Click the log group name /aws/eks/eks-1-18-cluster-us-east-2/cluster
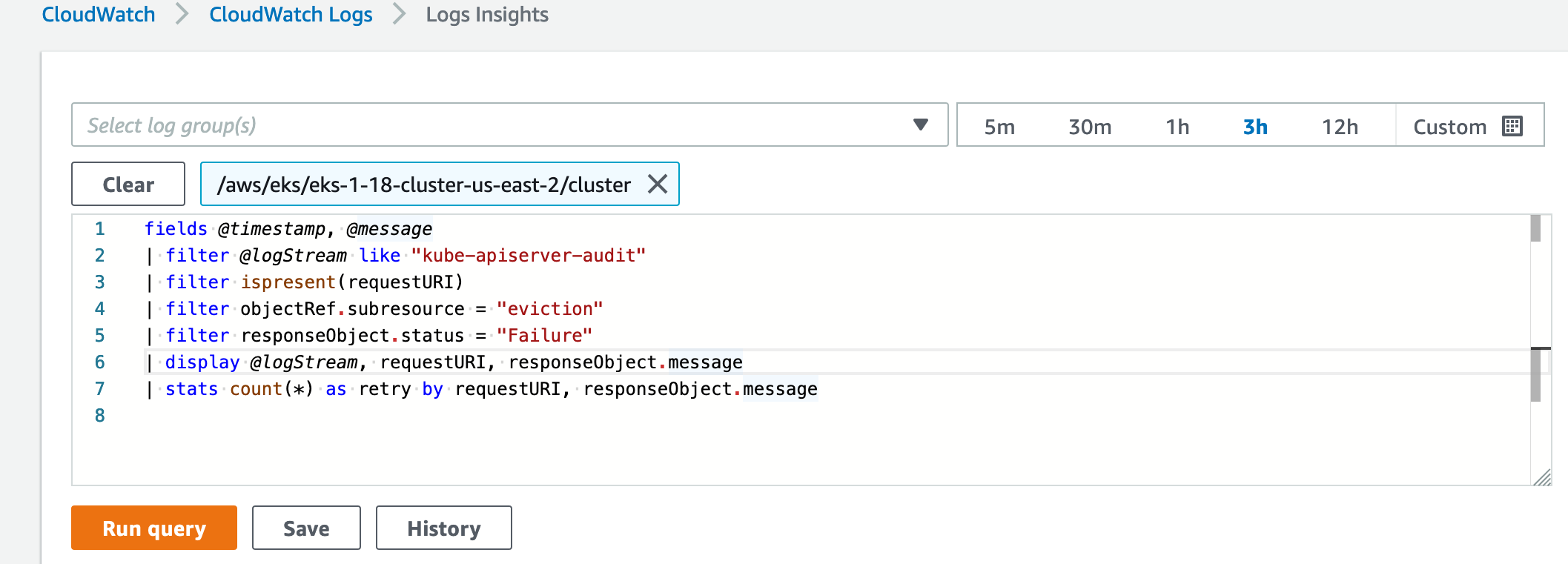 (424, 185)
